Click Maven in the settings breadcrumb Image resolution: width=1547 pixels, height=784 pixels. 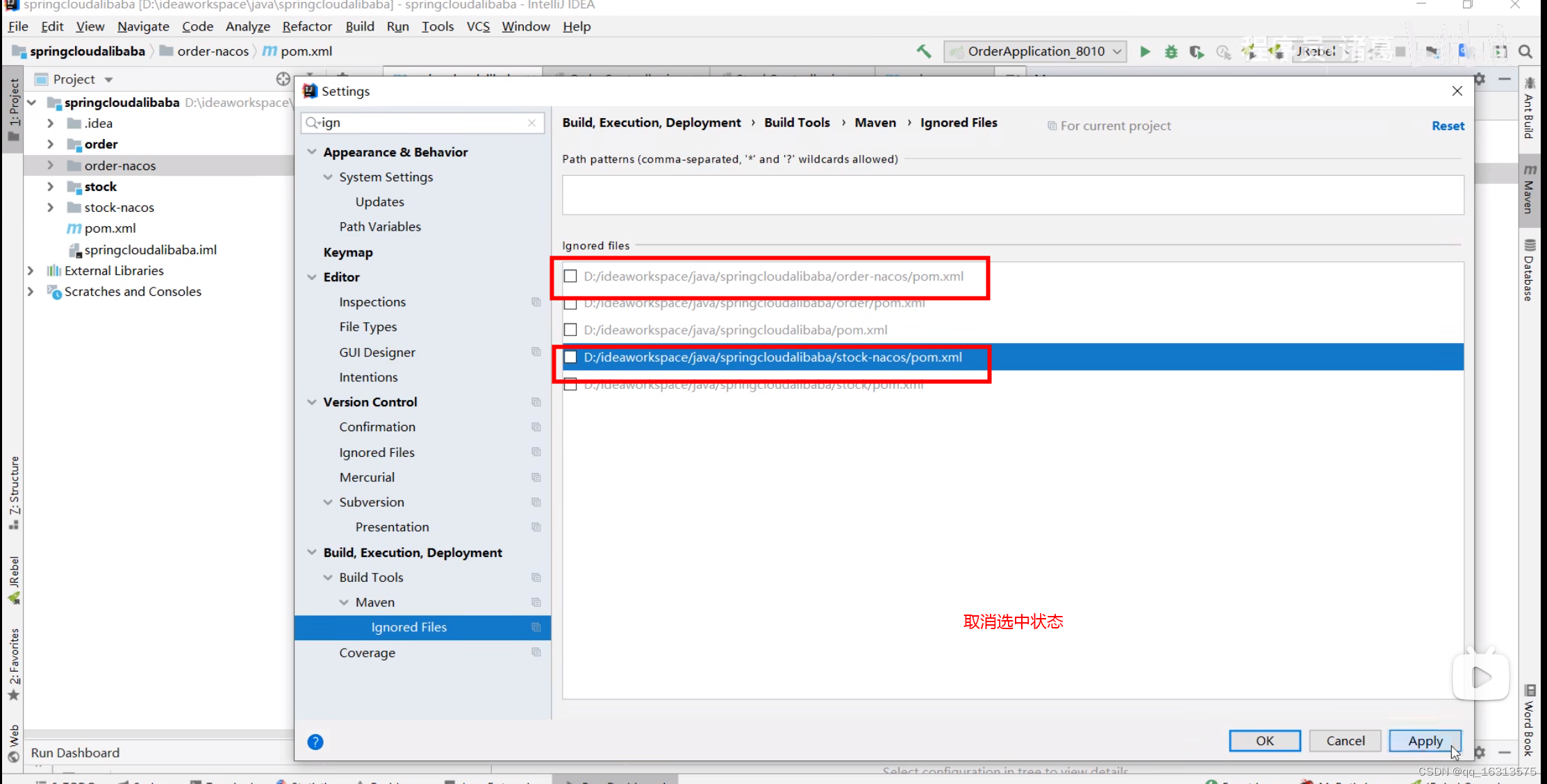tap(875, 122)
